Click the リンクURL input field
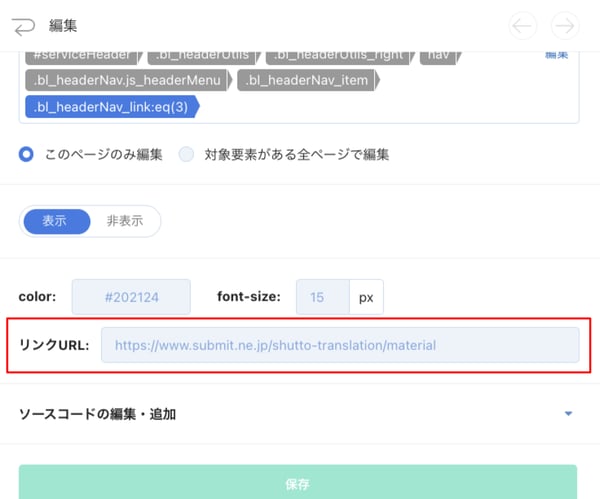Viewport: 600px width, 499px height. coord(340,345)
